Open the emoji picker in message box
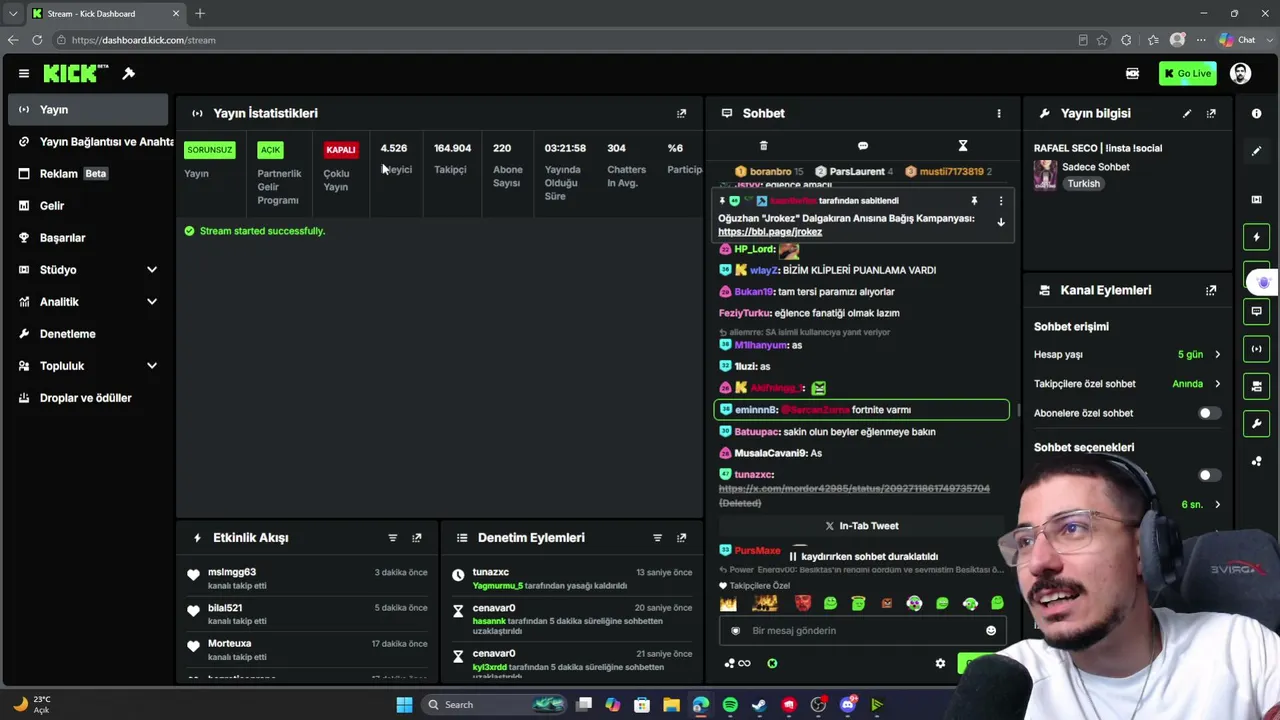This screenshot has height=720, width=1280. point(991,631)
